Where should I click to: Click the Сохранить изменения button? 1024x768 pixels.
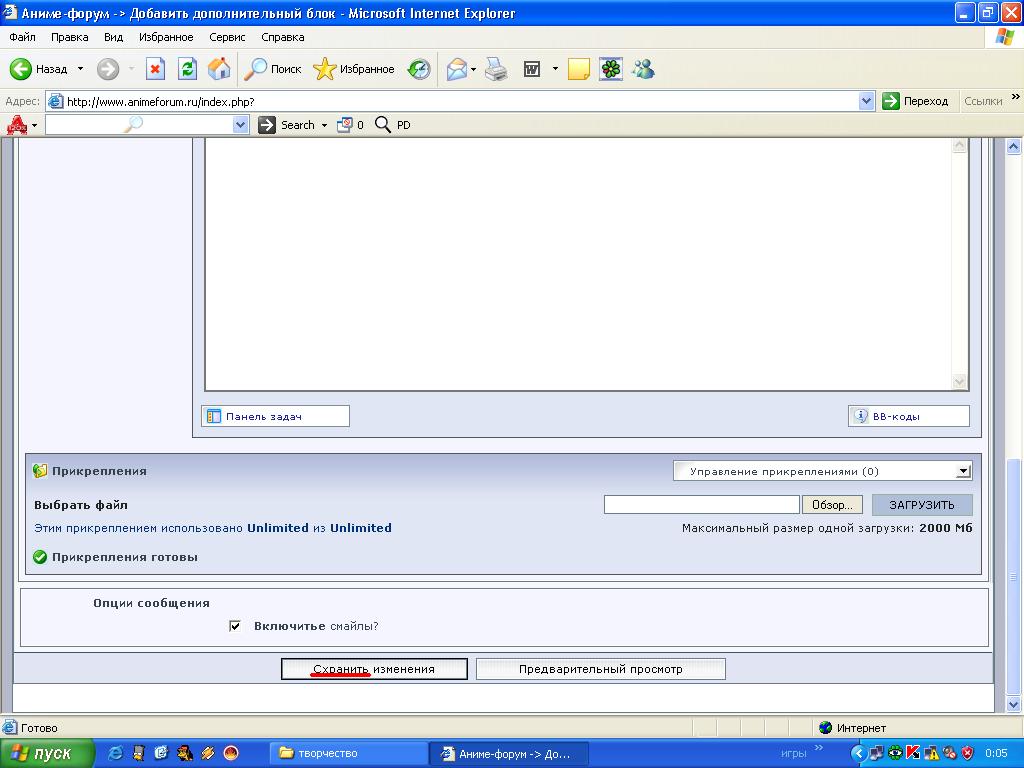pyautogui.click(x=374, y=669)
